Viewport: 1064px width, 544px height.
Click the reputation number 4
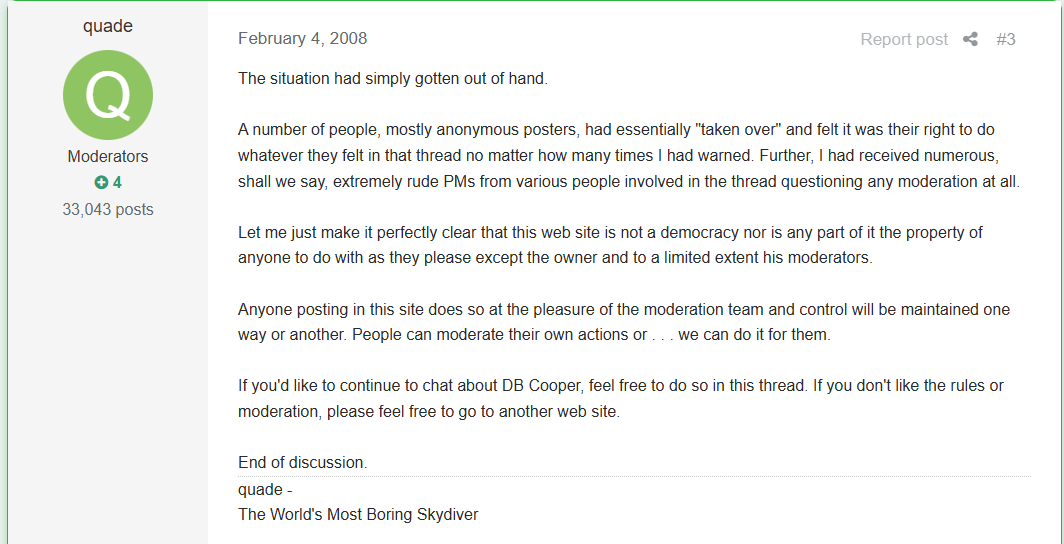pos(117,182)
